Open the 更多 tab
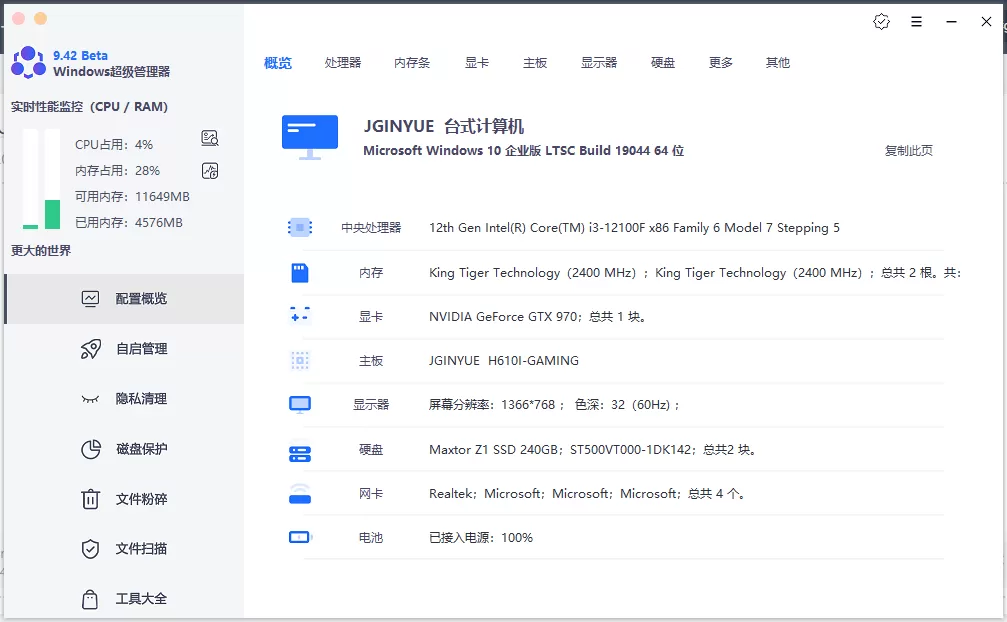This screenshot has width=1007, height=622. tap(721, 62)
